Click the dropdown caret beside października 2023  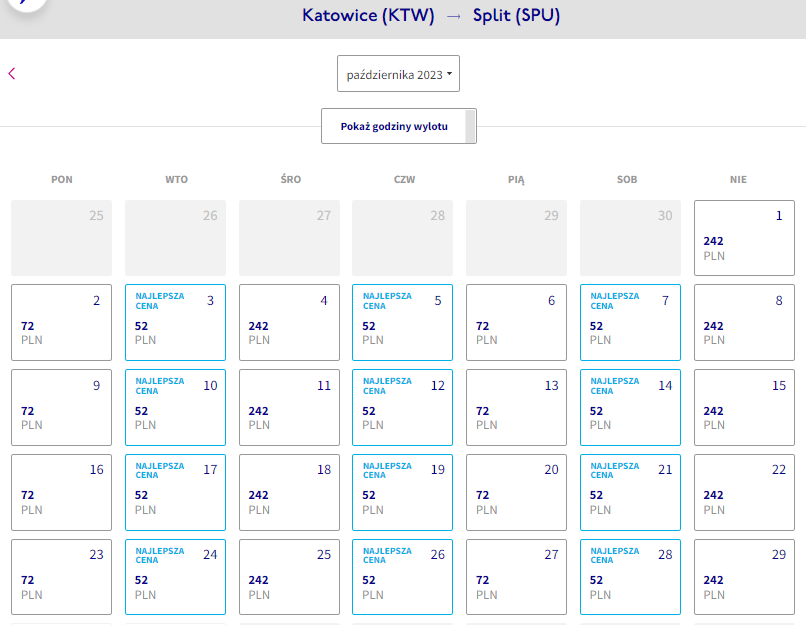(449, 74)
